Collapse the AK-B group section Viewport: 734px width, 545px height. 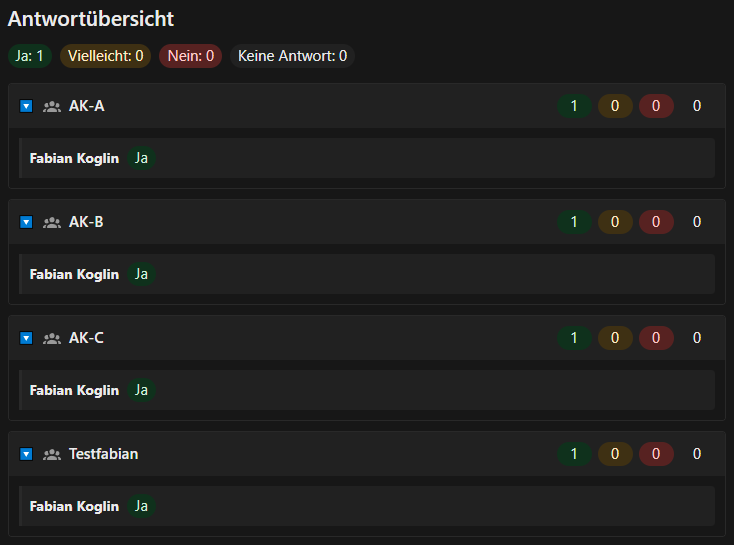(x=26, y=222)
